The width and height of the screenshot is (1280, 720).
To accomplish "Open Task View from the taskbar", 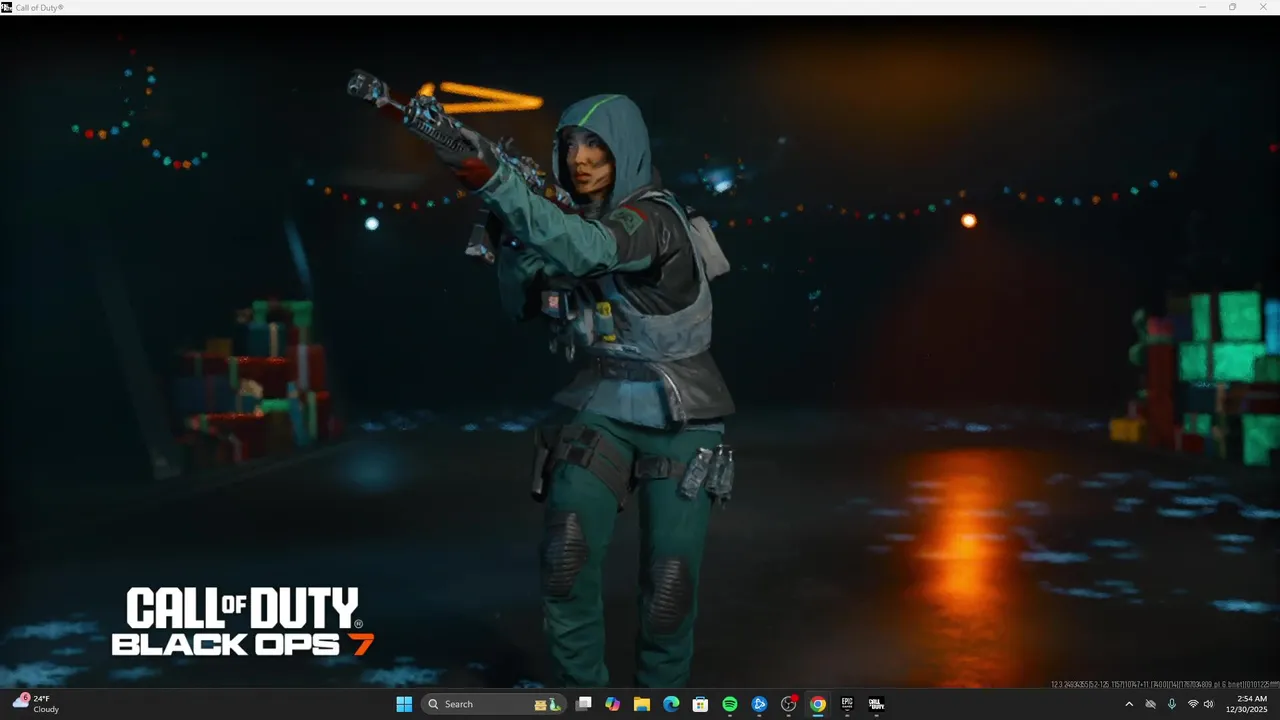I will pyautogui.click(x=584, y=704).
